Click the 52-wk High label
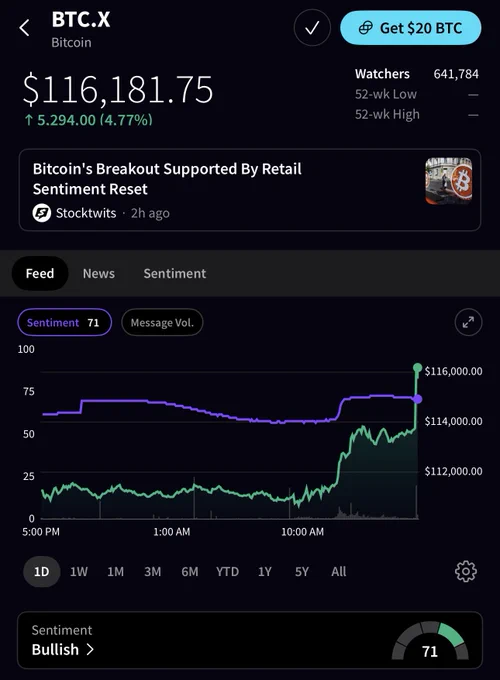 (x=387, y=114)
